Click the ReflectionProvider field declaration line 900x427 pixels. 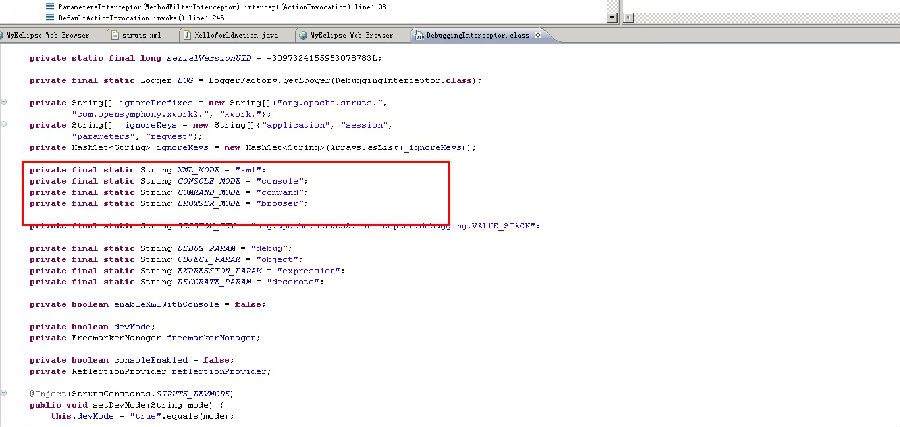pyautogui.click(x=150, y=371)
